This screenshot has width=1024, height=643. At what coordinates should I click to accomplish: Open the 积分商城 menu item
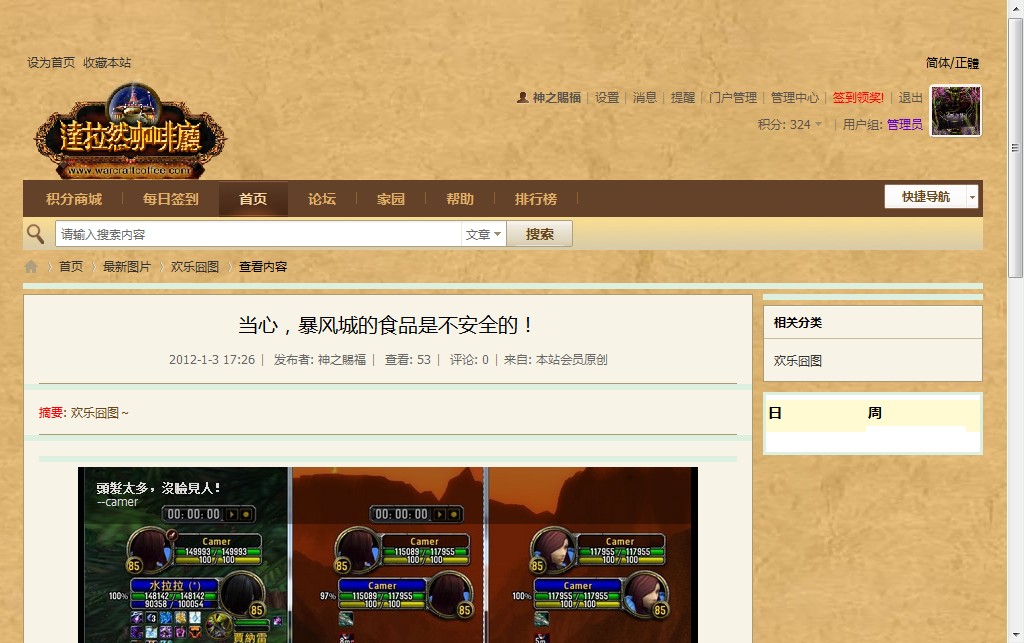pyautogui.click(x=74, y=199)
